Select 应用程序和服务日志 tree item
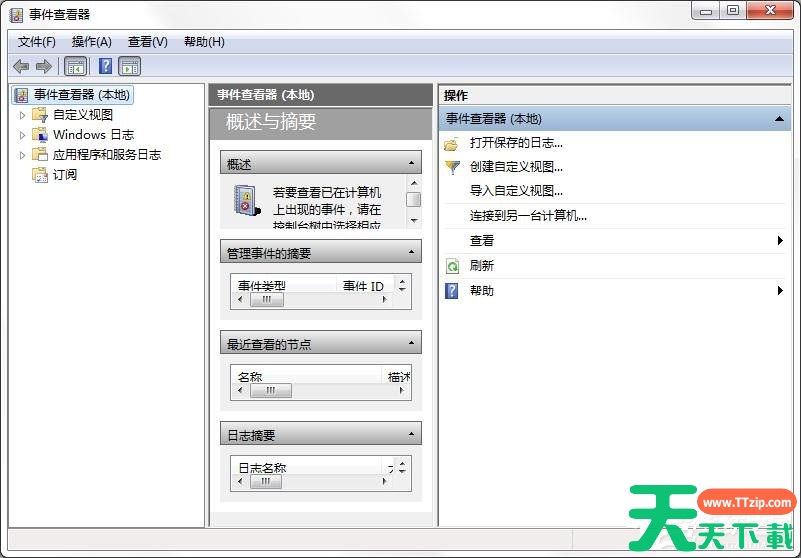Image resolution: width=801 pixels, height=558 pixels. click(107, 155)
